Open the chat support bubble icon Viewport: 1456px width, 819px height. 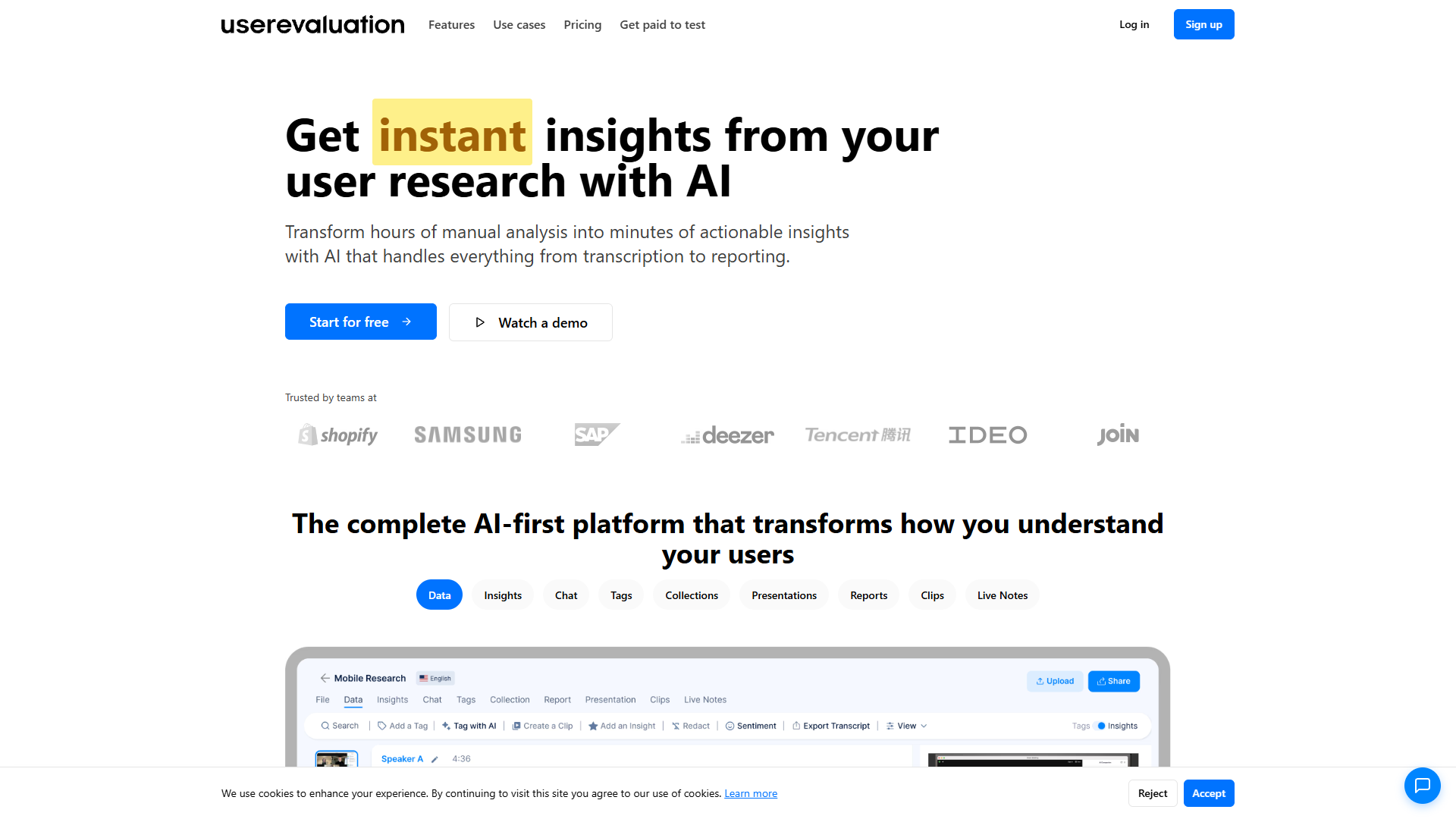(x=1422, y=786)
